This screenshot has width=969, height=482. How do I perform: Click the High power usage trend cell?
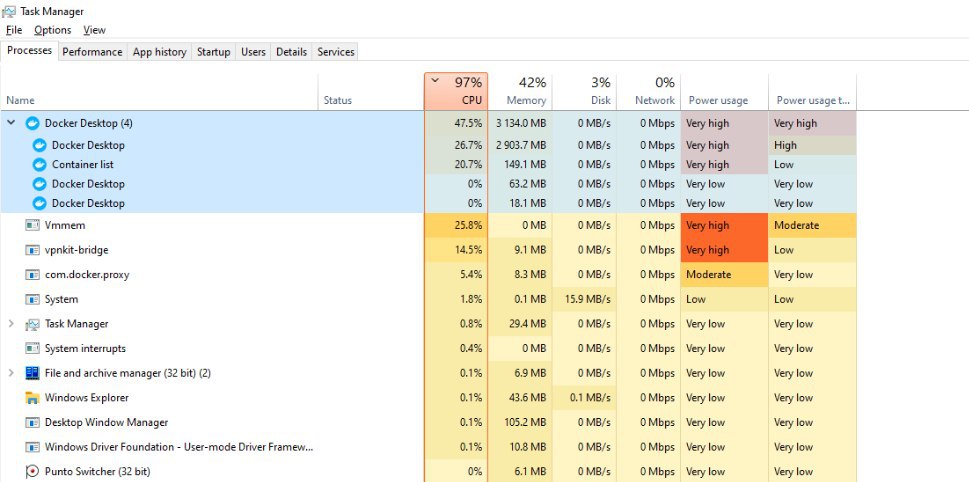click(x=813, y=146)
